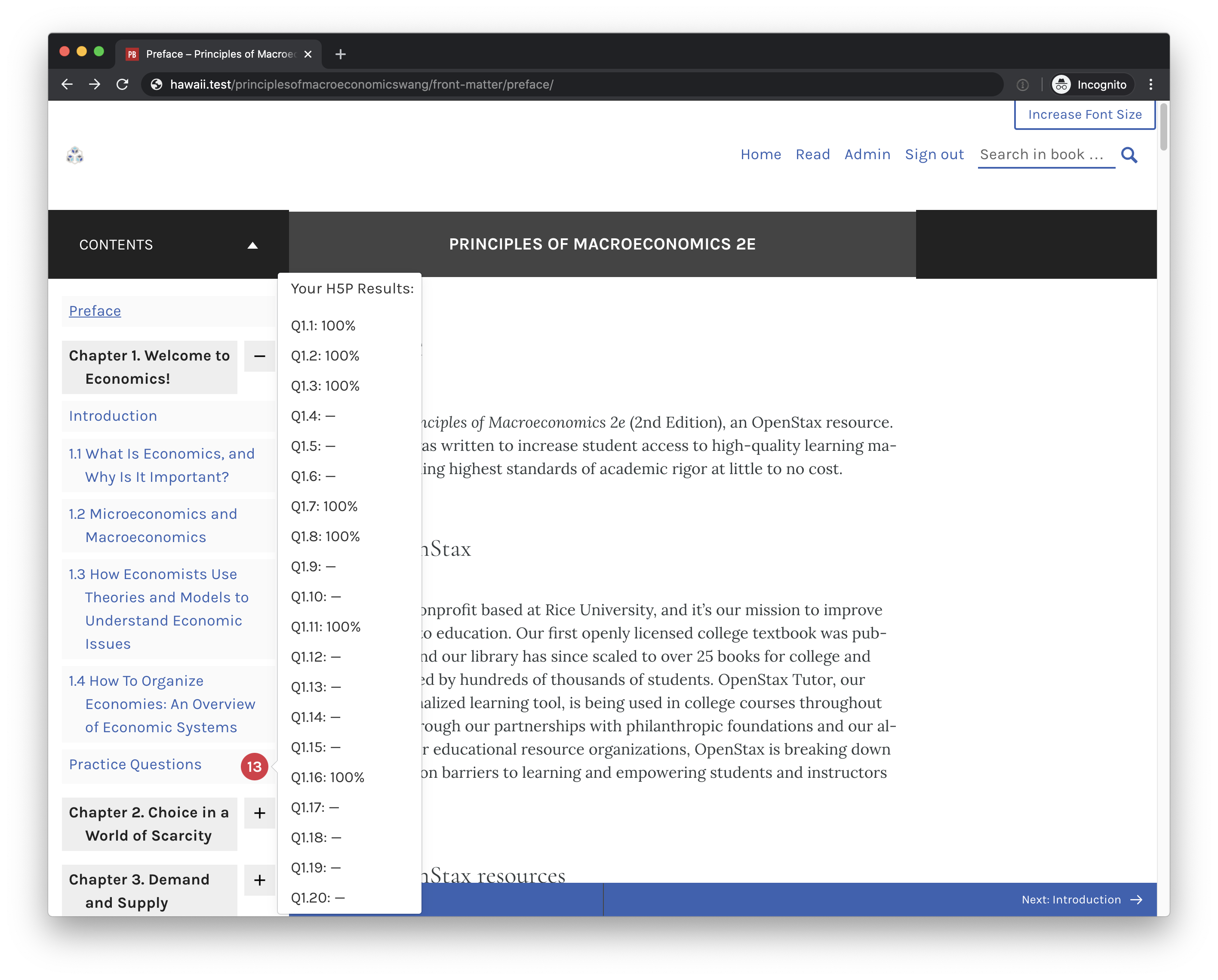
Task: Click Q1.8: 100% result
Action: pyautogui.click(x=326, y=536)
